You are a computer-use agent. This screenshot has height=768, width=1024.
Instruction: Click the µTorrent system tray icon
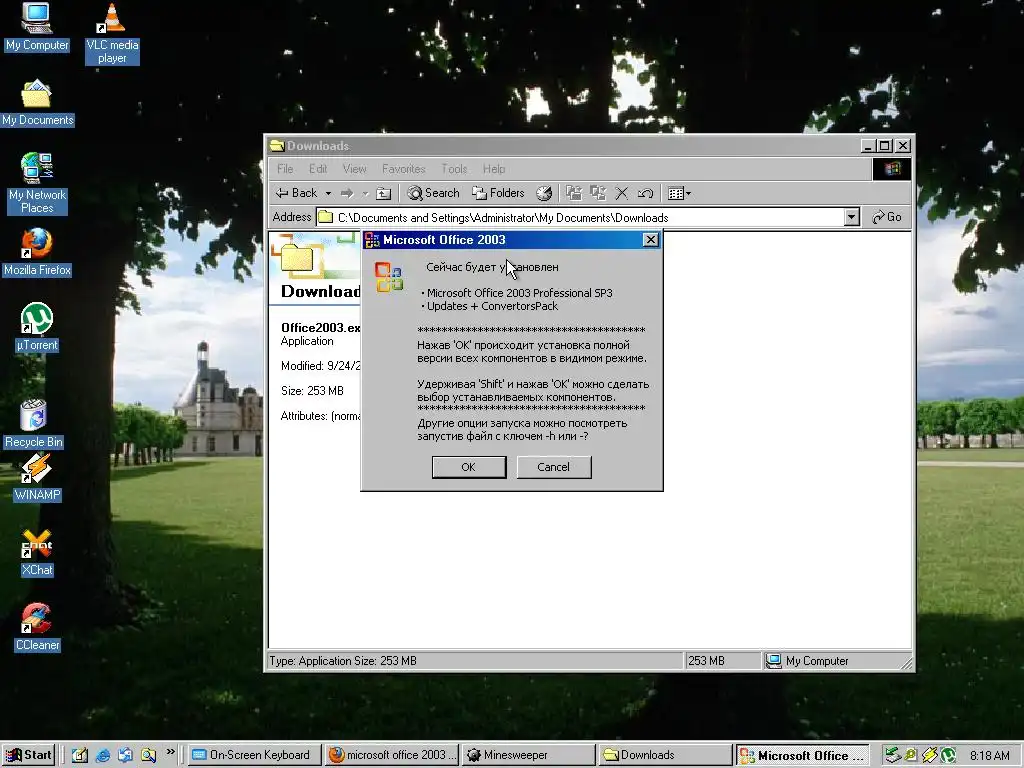tap(948, 756)
